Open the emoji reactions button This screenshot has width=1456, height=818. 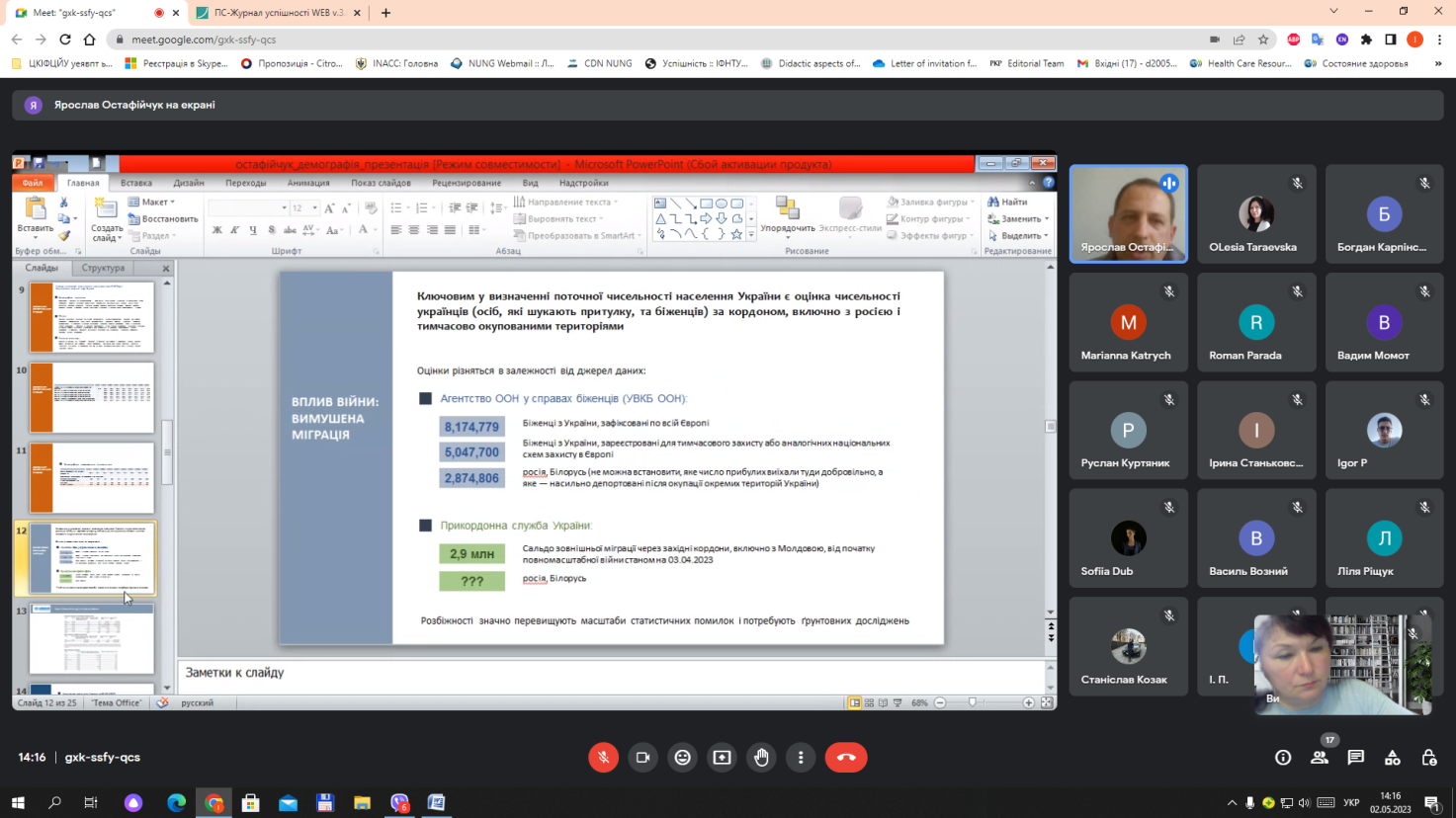click(682, 758)
